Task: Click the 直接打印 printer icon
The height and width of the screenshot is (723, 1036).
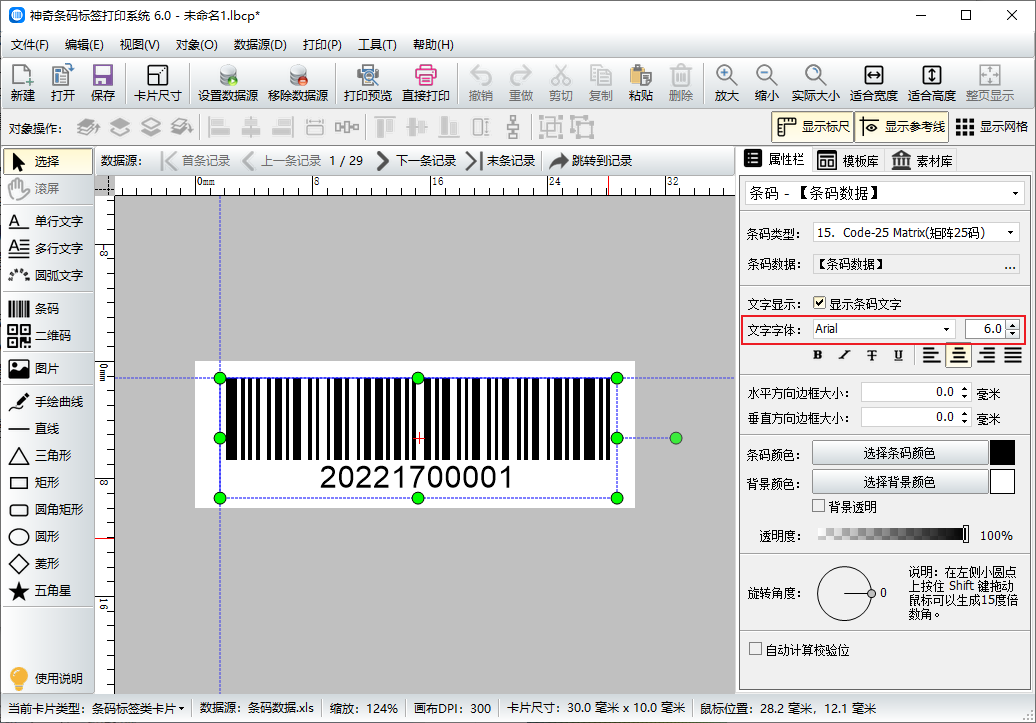Action: [x=426, y=83]
